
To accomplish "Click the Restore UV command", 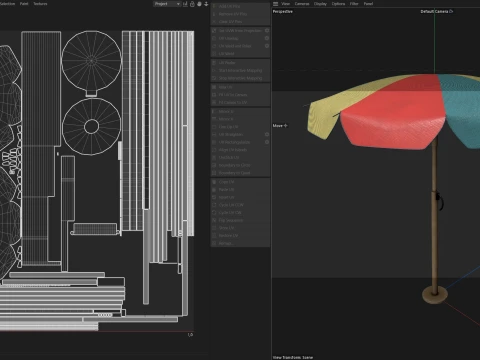I will 240,235.
